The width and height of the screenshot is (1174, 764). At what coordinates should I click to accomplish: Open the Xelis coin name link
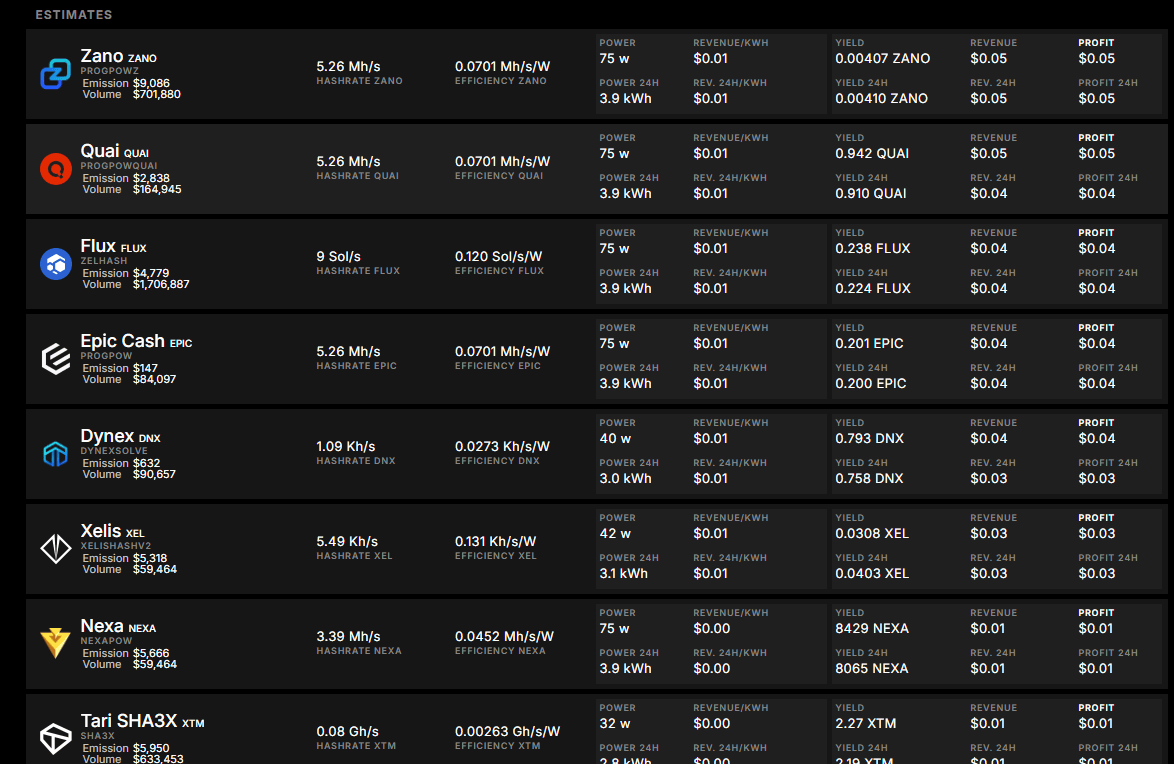(x=101, y=531)
